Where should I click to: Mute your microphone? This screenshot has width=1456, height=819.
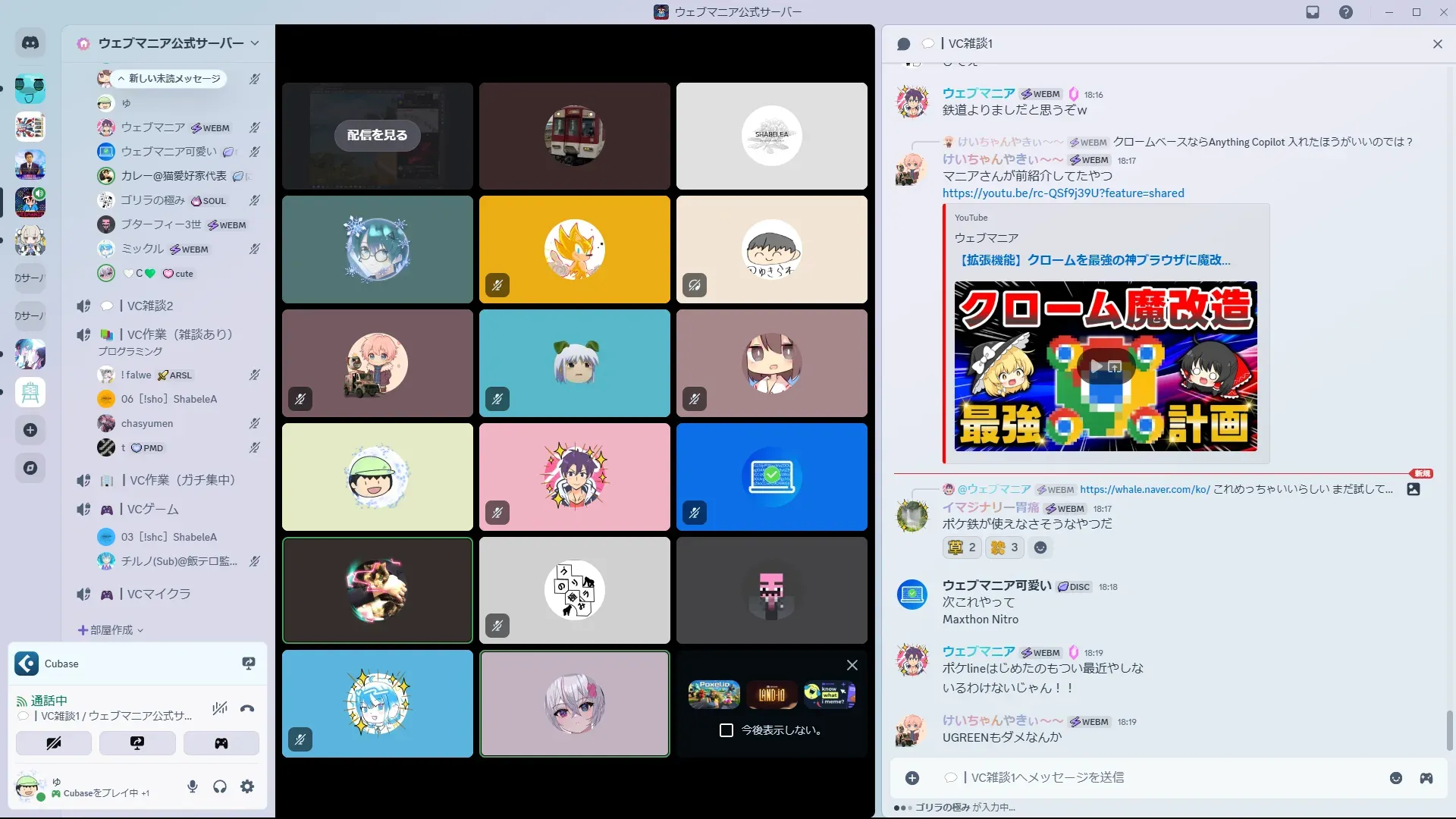193,787
